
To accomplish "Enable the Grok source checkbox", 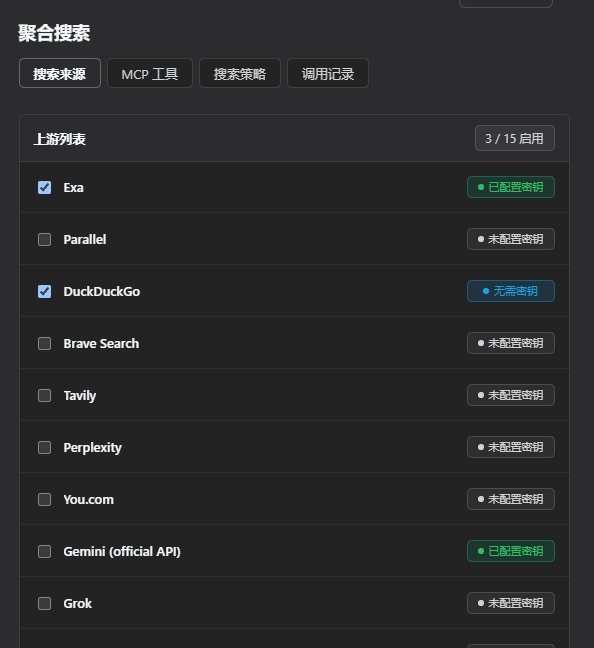I will tap(44, 603).
